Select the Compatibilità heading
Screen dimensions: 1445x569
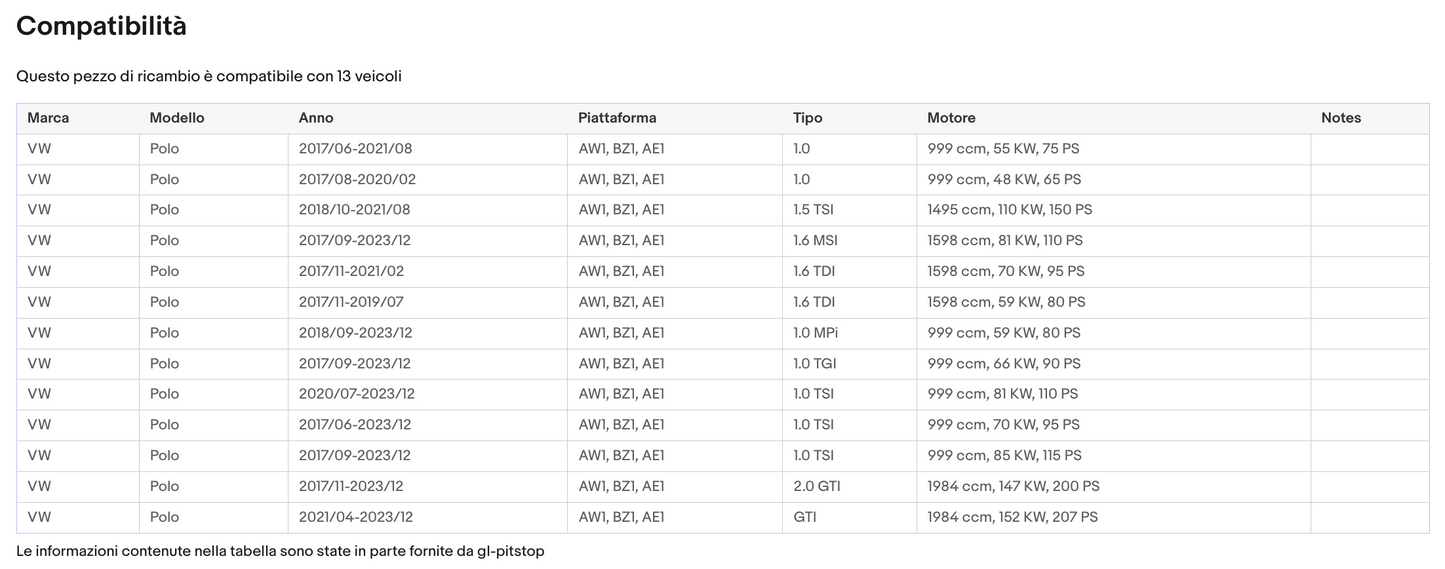[101, 27]
